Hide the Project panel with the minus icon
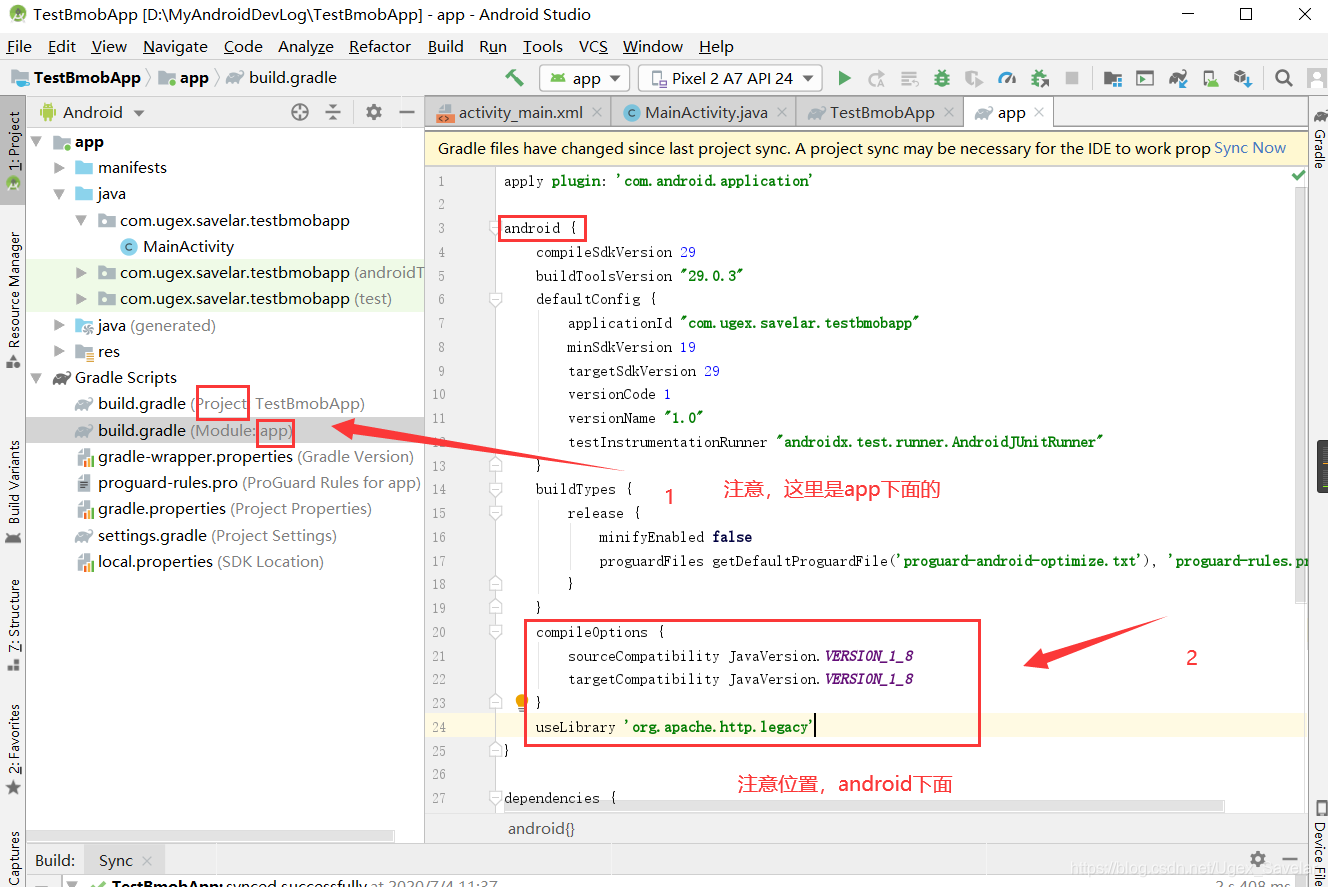The width and height of the screenshot is (1328, 887). pos(406,113)
